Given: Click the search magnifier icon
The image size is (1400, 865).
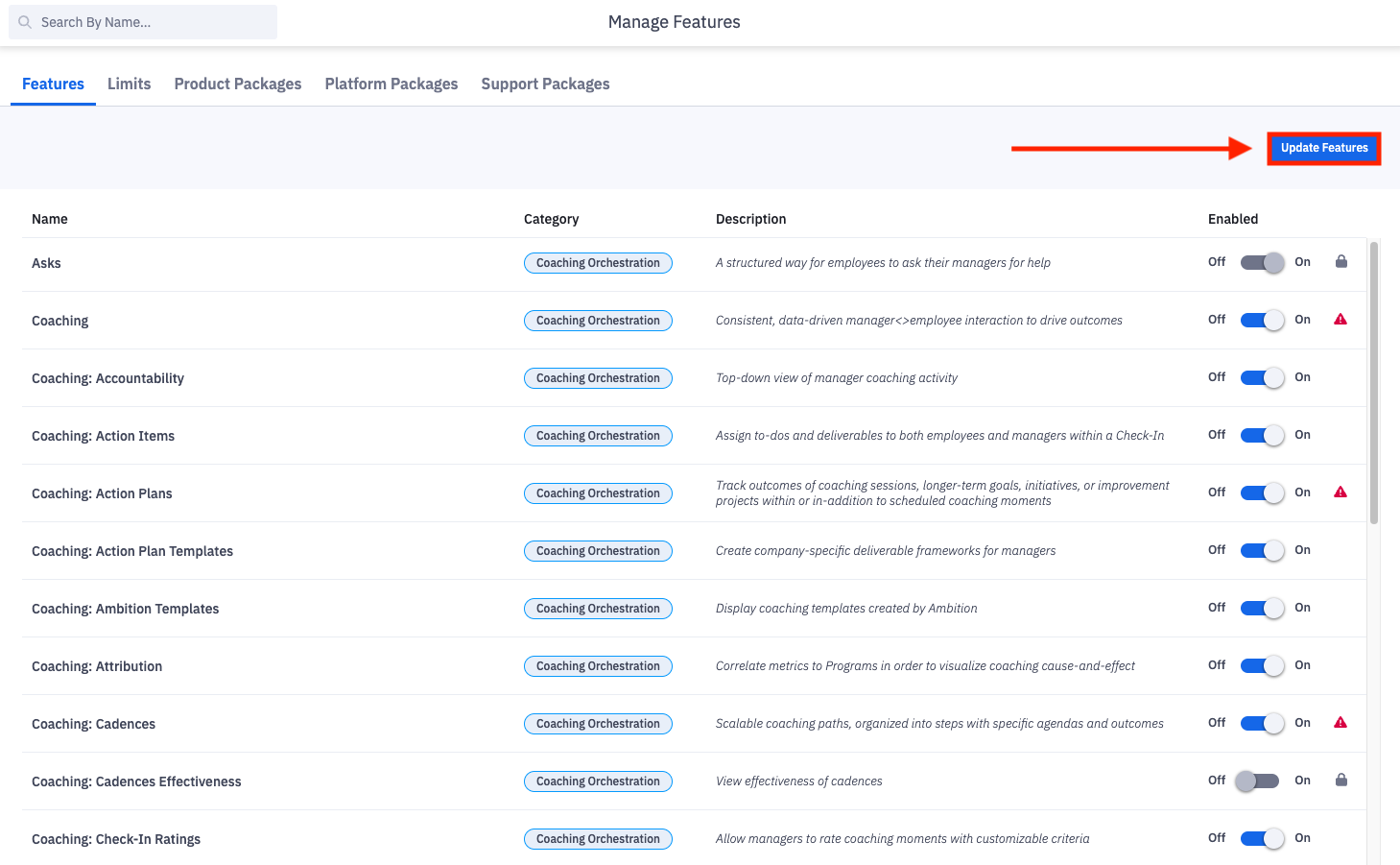Looking at the screenshot, I should click(x=25, y=22).
